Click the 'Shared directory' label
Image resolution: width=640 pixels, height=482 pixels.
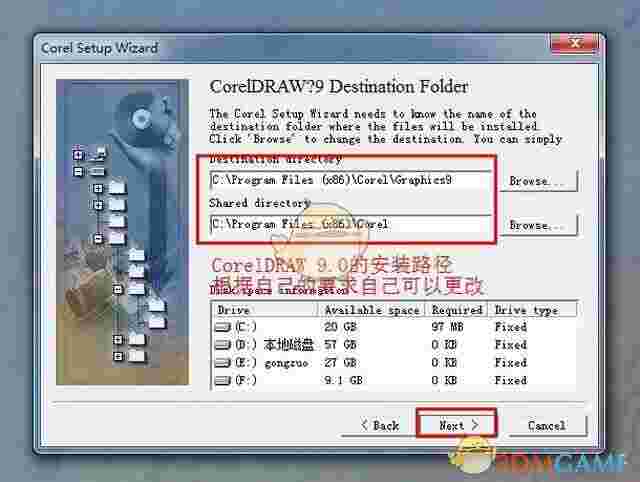click(x=260, y=203)
